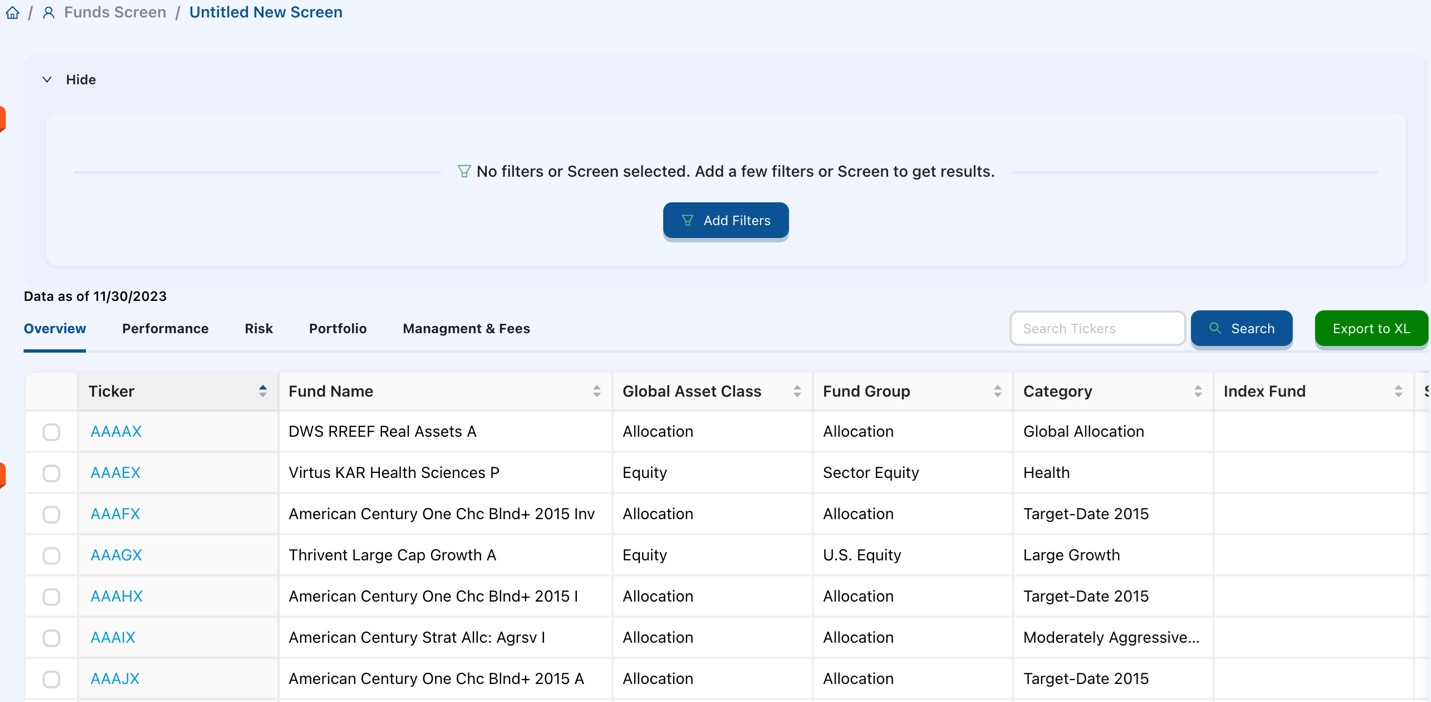Check the AAAGX fund row
This screenshot has height=702, width=1431.
click(x=51, y=555)
